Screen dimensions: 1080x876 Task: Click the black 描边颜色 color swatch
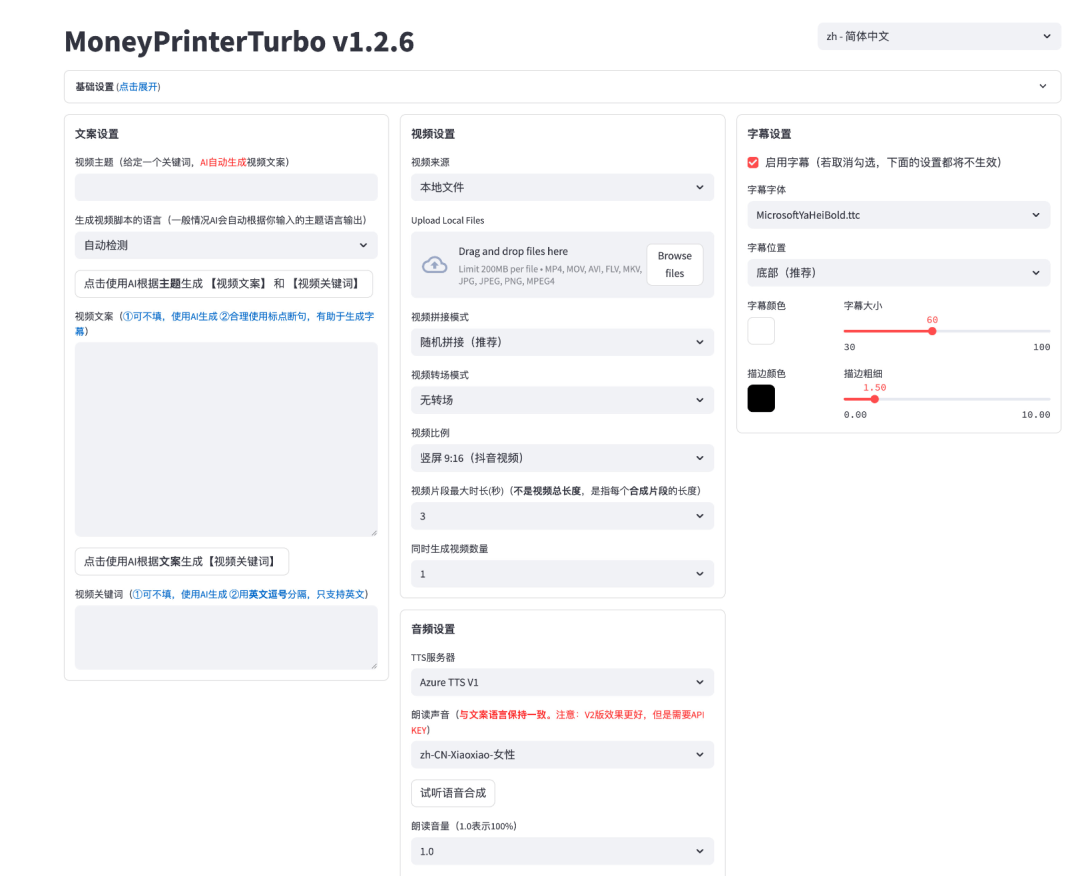pyautogui.click(x=761, y=398)
